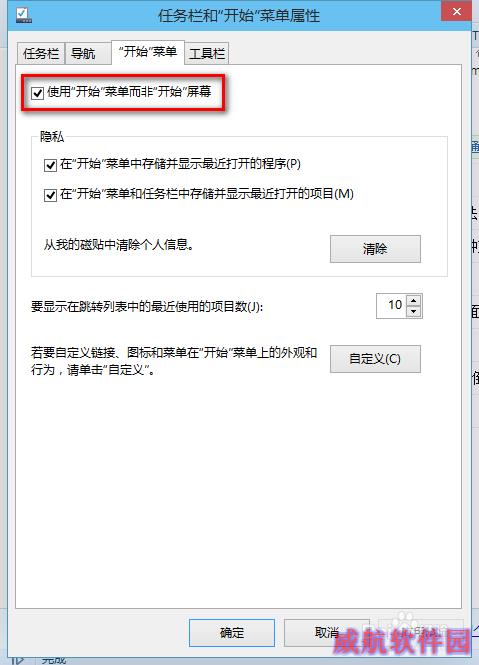Switch to the 任务栏 tab
The width and height of the screenshot is (479, 665).
click(x=41, y=53)
